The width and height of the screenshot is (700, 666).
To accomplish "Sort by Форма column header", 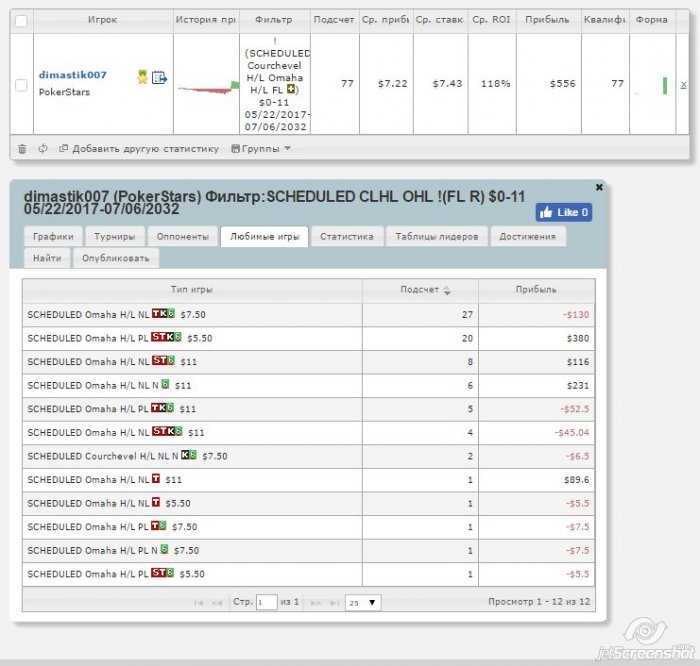I will point(652,20).
